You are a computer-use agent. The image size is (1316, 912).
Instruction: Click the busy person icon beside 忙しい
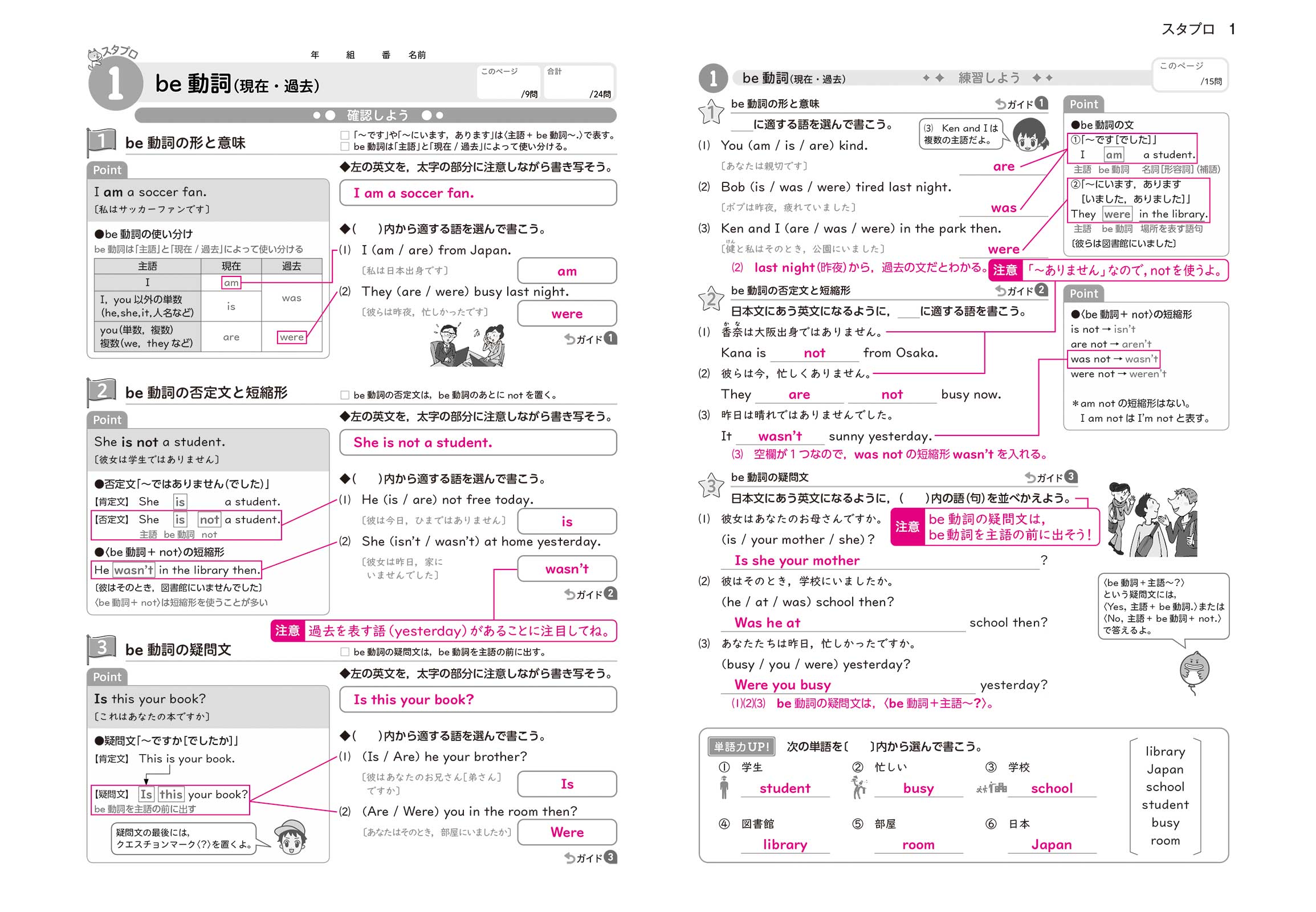tap(858, 787)
